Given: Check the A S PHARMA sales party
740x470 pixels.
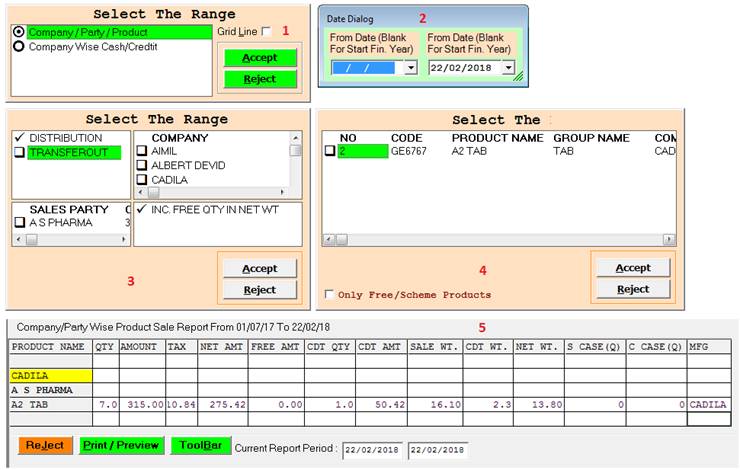Looking at the screenshot, I should click(20, 223).
